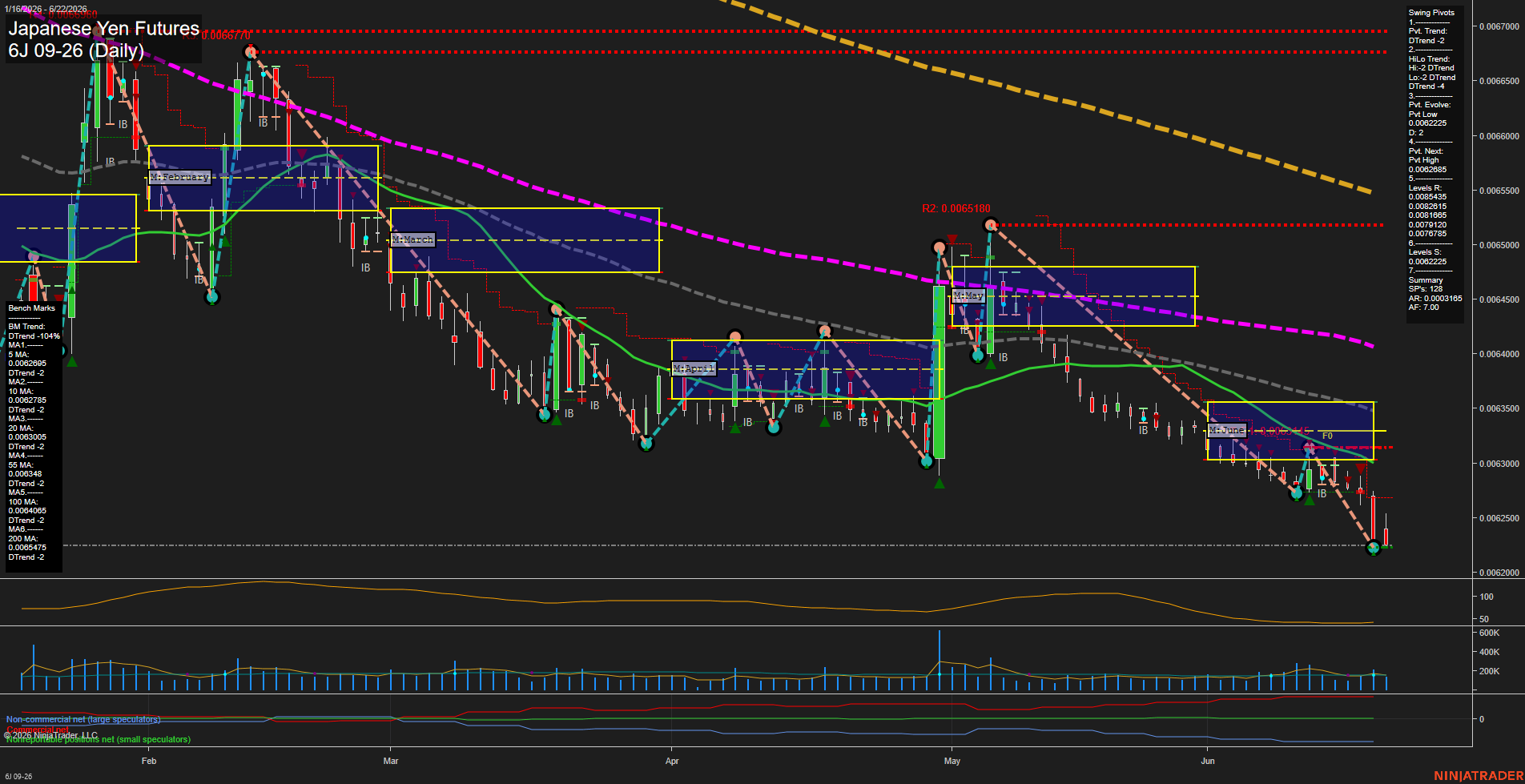Image resolution: width=1525 pixels, height=784 pixels.
Task: Click the 'Non-commercial net (large speculators)' legend
Action: pyautogui.click(x=83, y=719)
